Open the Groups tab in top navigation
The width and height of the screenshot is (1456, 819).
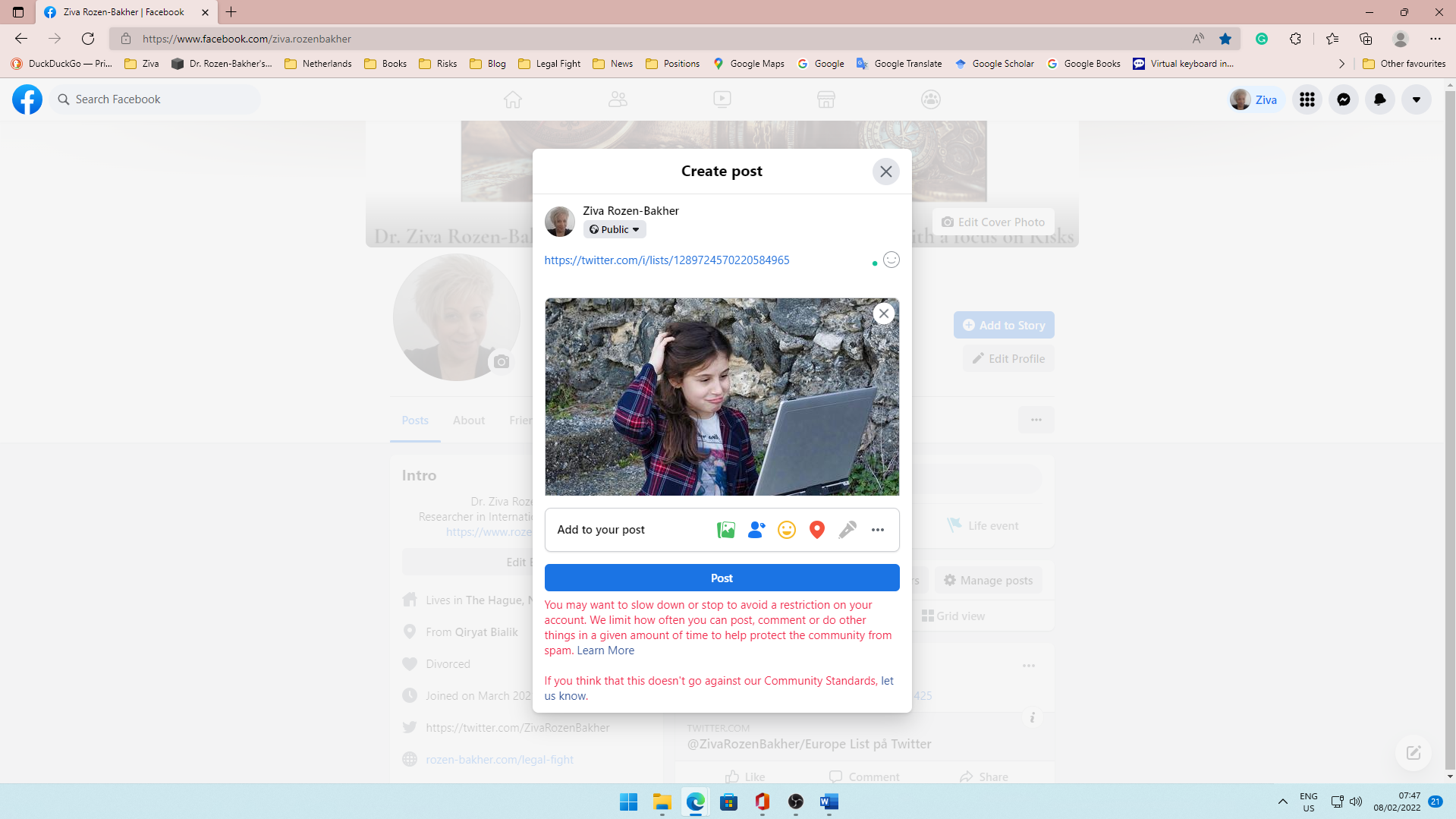(931, 99)
